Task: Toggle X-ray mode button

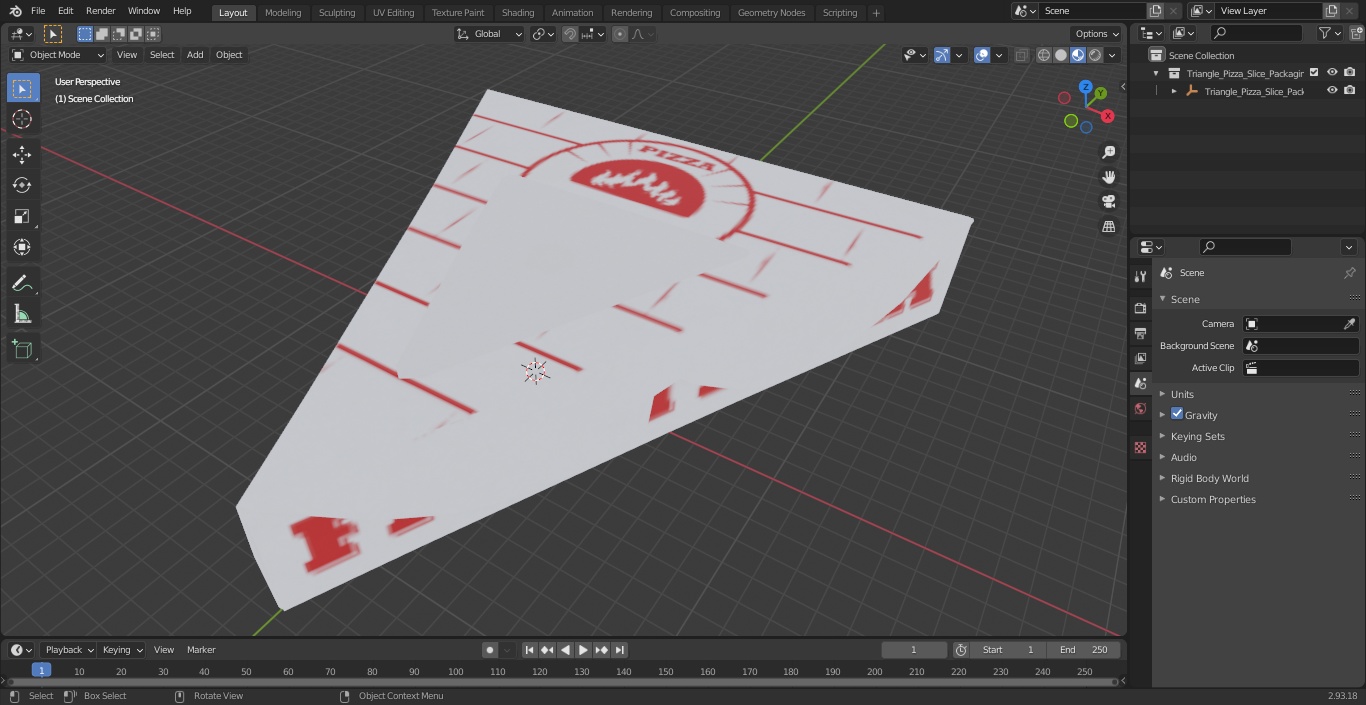Action: 1021,55
